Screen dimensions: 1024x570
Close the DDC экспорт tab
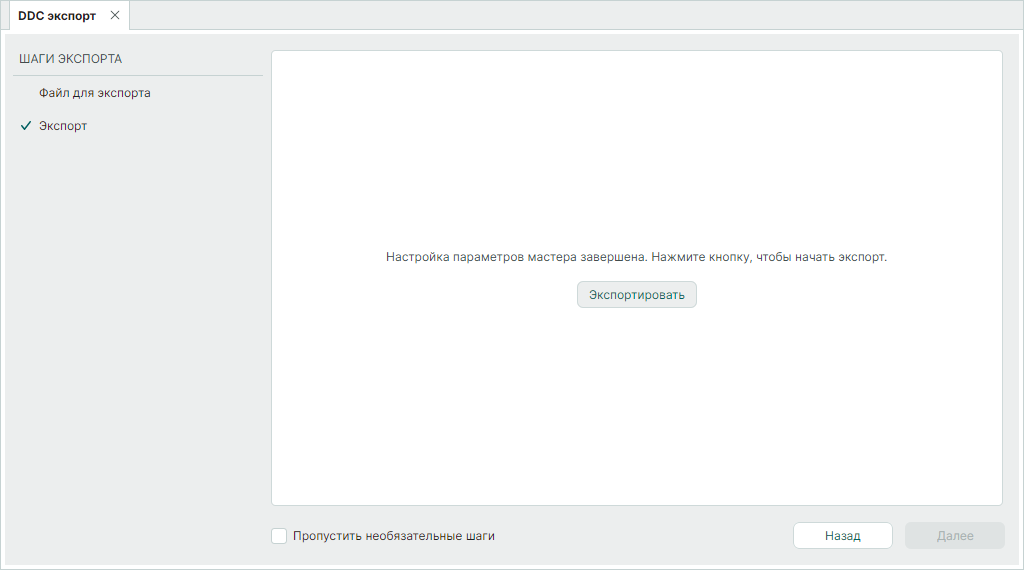(115, 15)
